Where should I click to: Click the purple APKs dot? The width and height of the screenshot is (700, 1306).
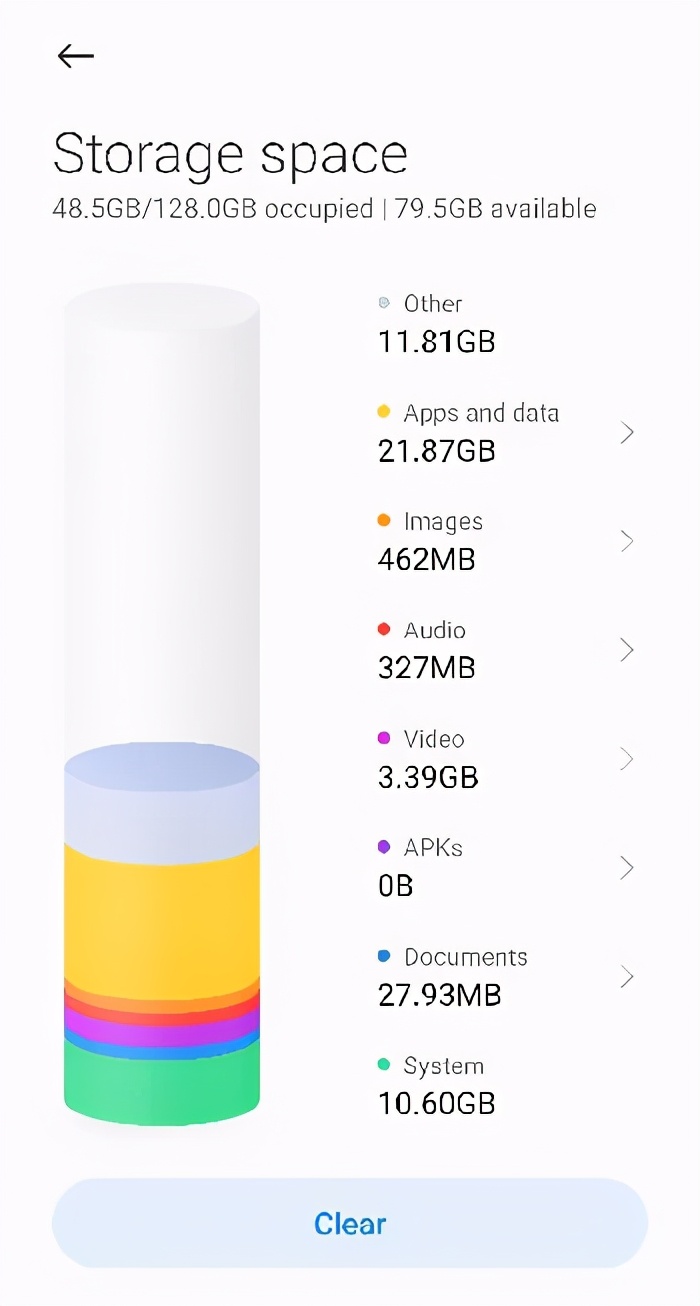click(384, 847)
